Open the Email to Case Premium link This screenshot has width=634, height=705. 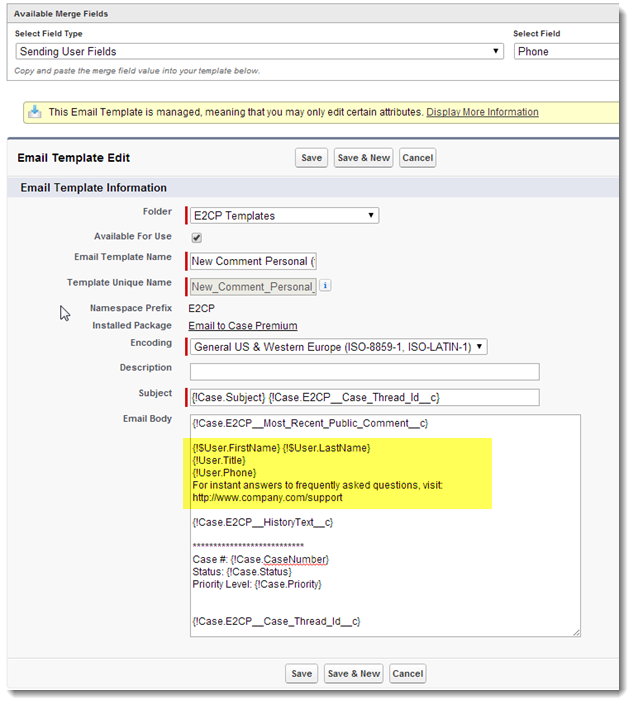click(x=243, y=326)
